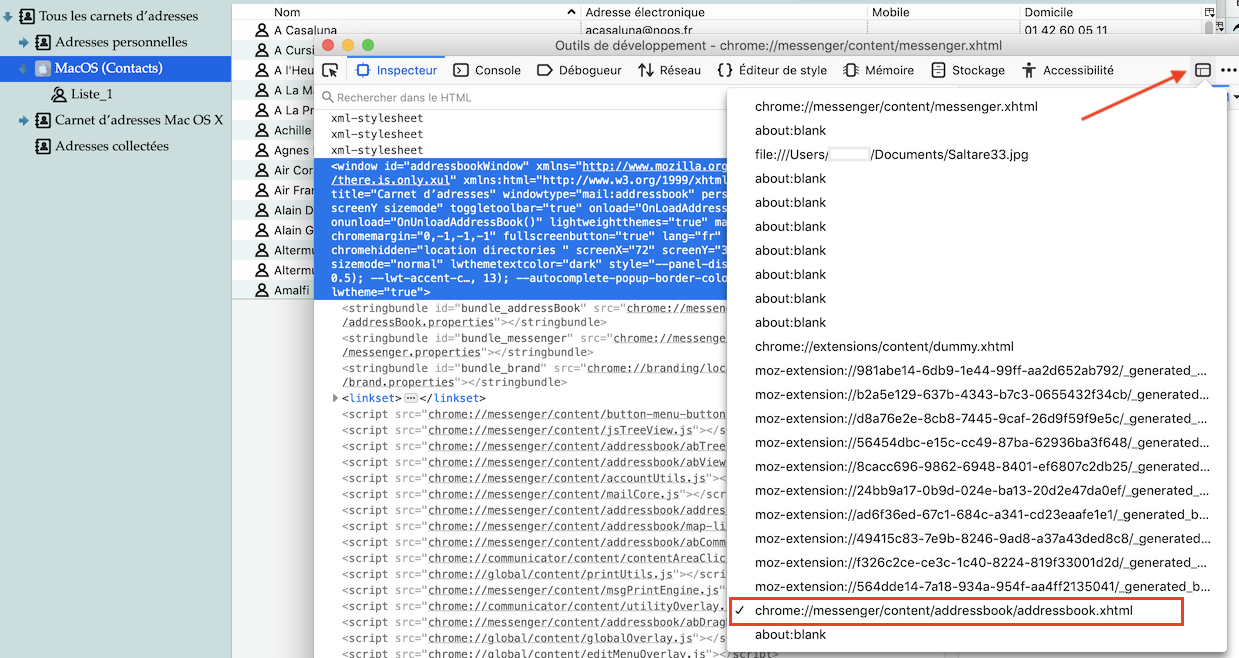Select Adresses collectées address book
Viewport: 1239px width, 658px height.
(x=112, y=146)
